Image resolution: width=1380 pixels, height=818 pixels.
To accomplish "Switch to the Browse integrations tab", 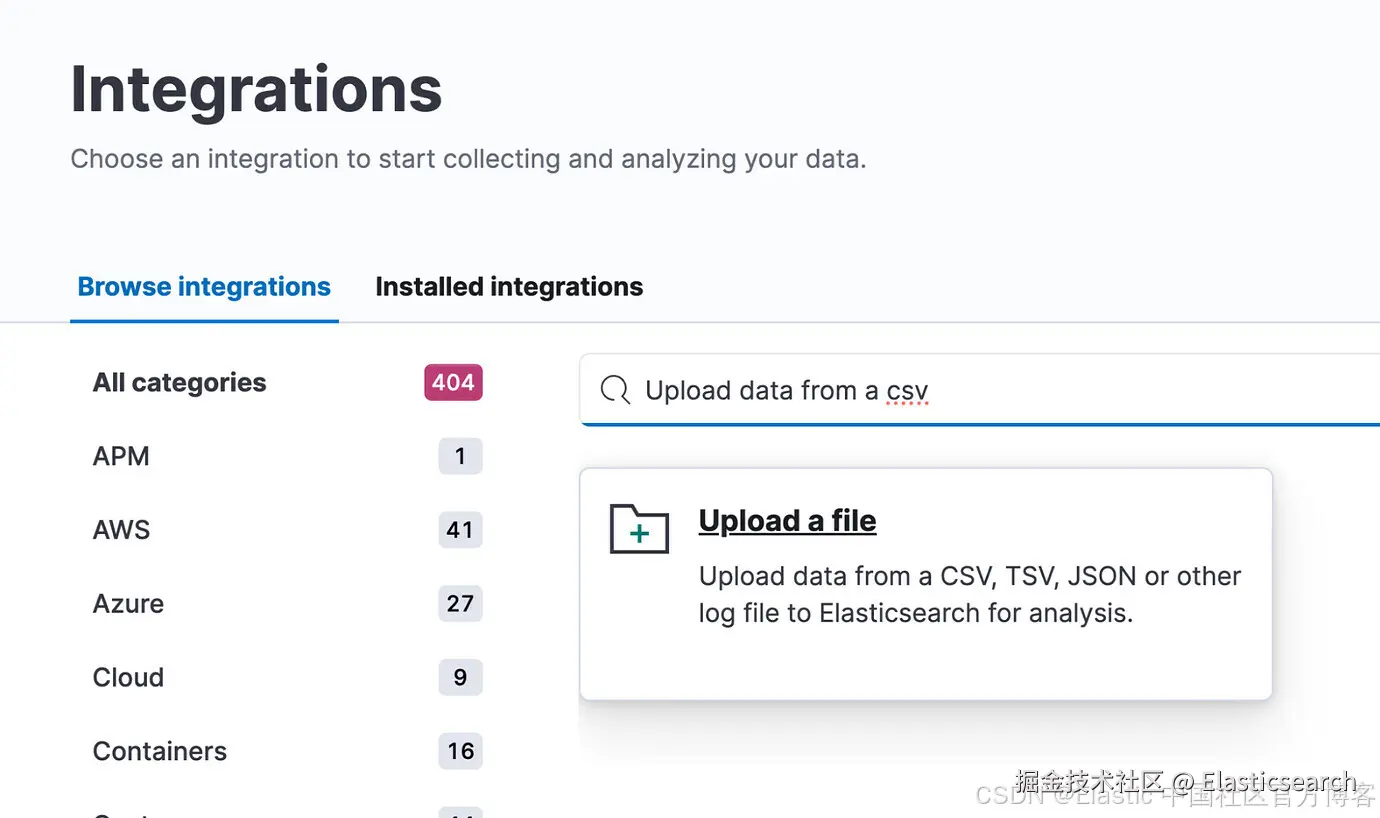I will point(204,287).
